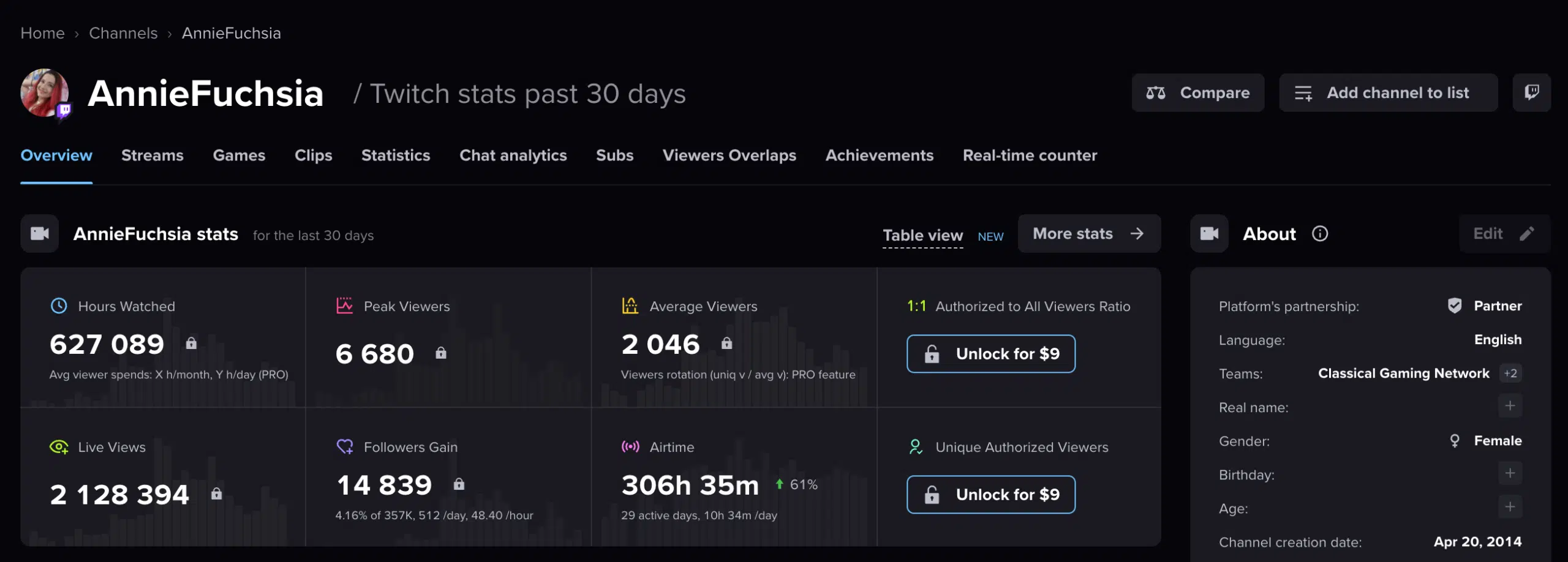Open the Clips tab
This screenshot has width=1568, height=562.
tap(314, 155)
